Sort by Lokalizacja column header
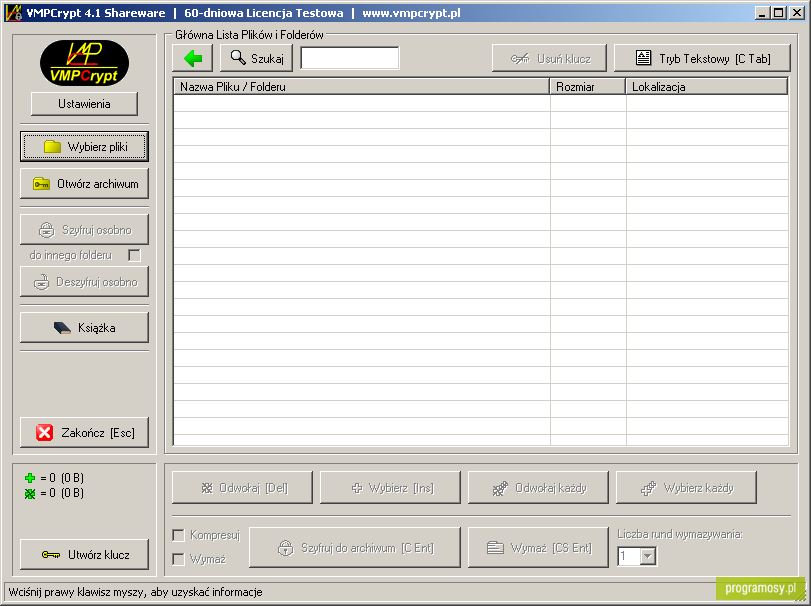 tap(707, 87)
